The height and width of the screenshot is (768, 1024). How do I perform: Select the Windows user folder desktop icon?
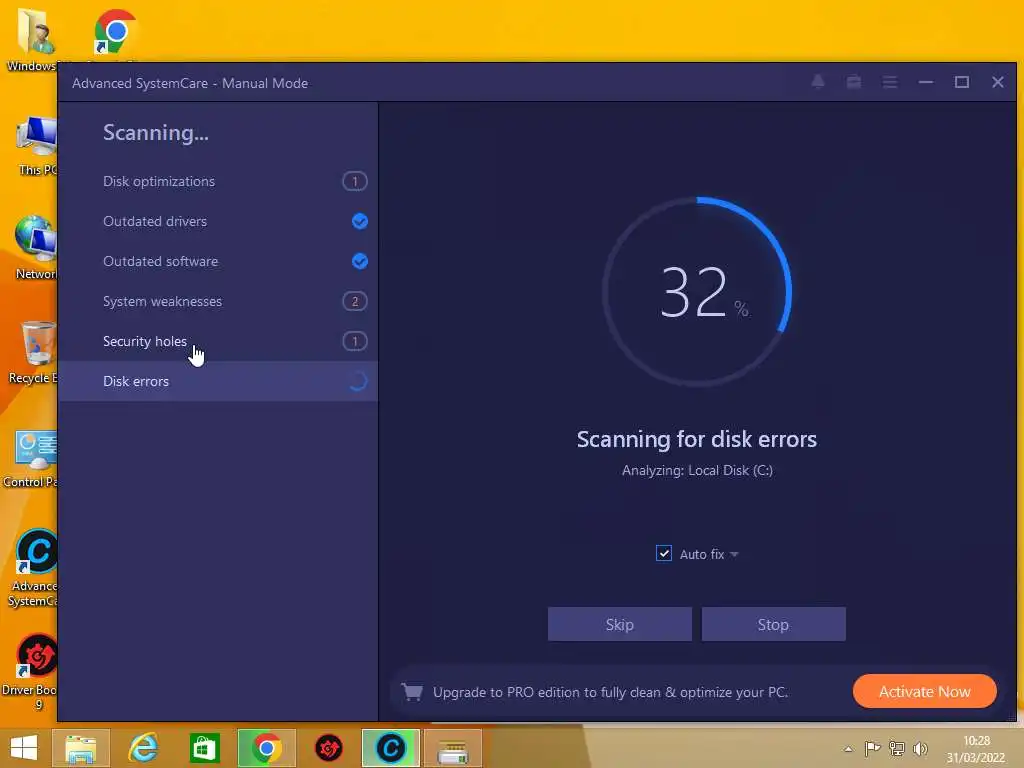point(32,40)
